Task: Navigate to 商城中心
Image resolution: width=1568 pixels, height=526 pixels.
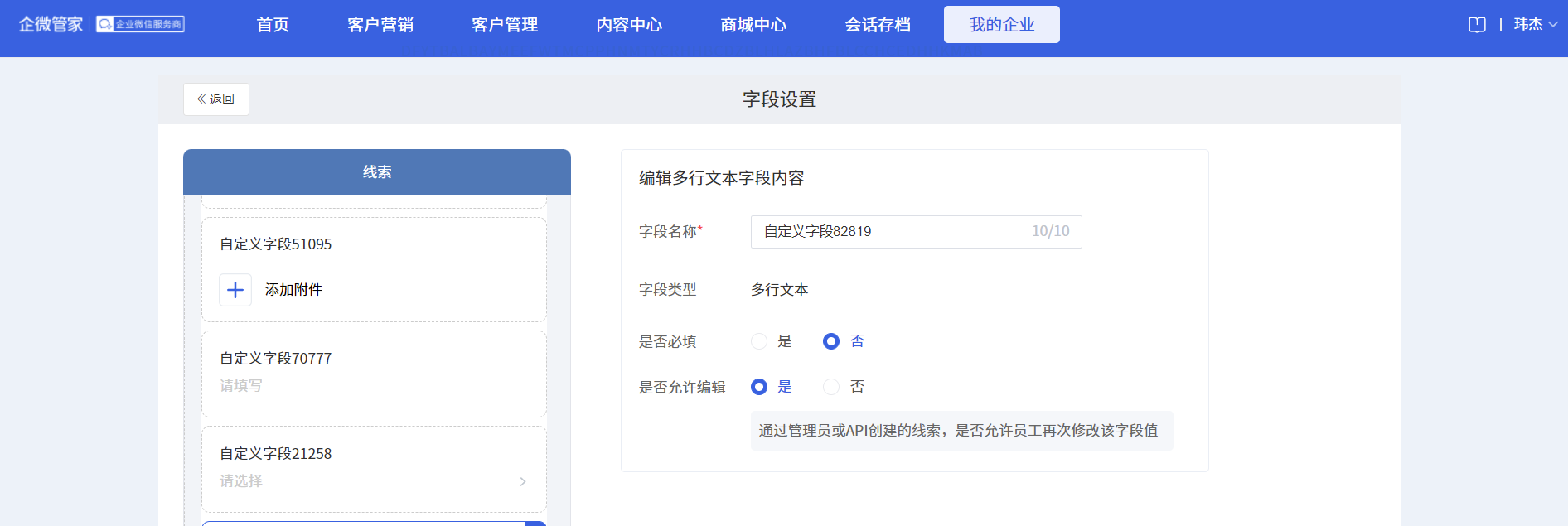Action: point(753,25)
